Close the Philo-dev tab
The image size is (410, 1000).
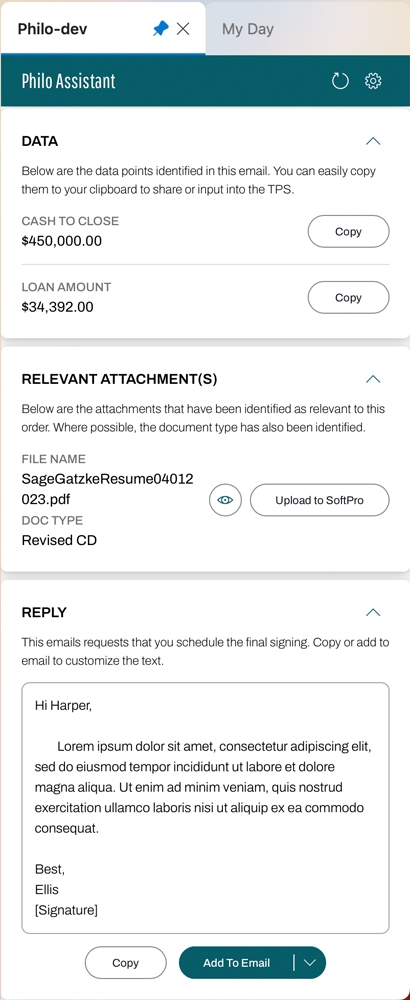[x=183, y=29]
